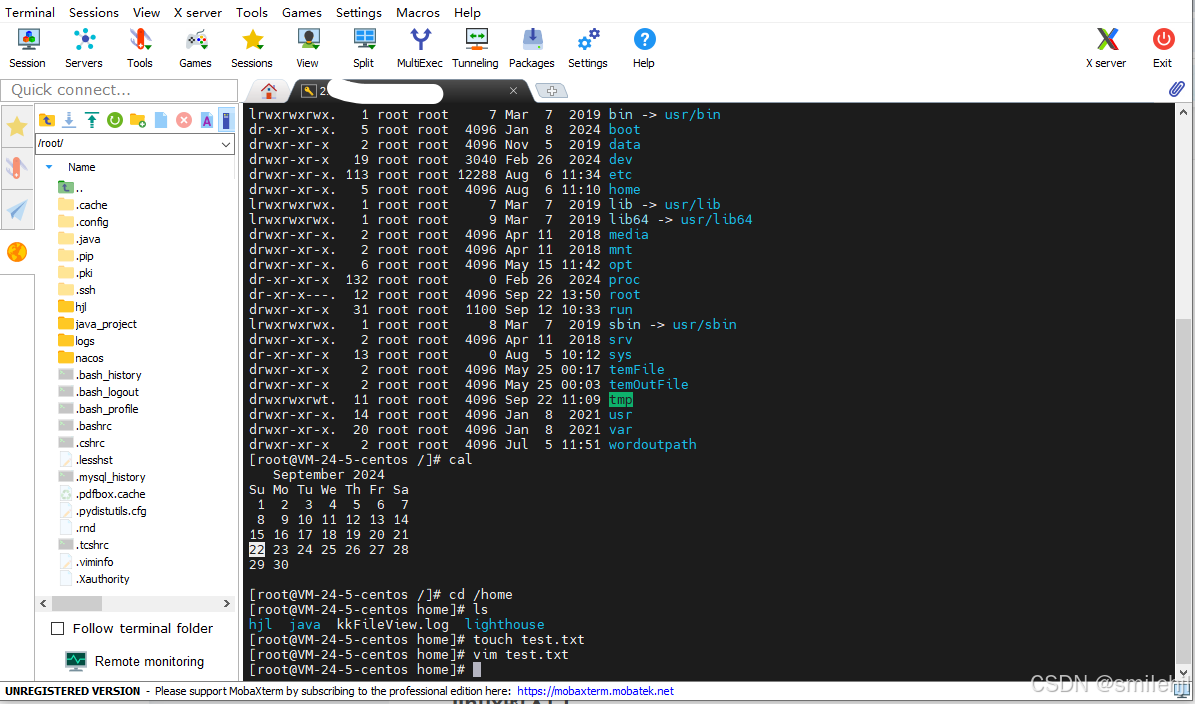Open the Terminal menu
This screenshot has width=1195, height=704.
click(30, 12)
